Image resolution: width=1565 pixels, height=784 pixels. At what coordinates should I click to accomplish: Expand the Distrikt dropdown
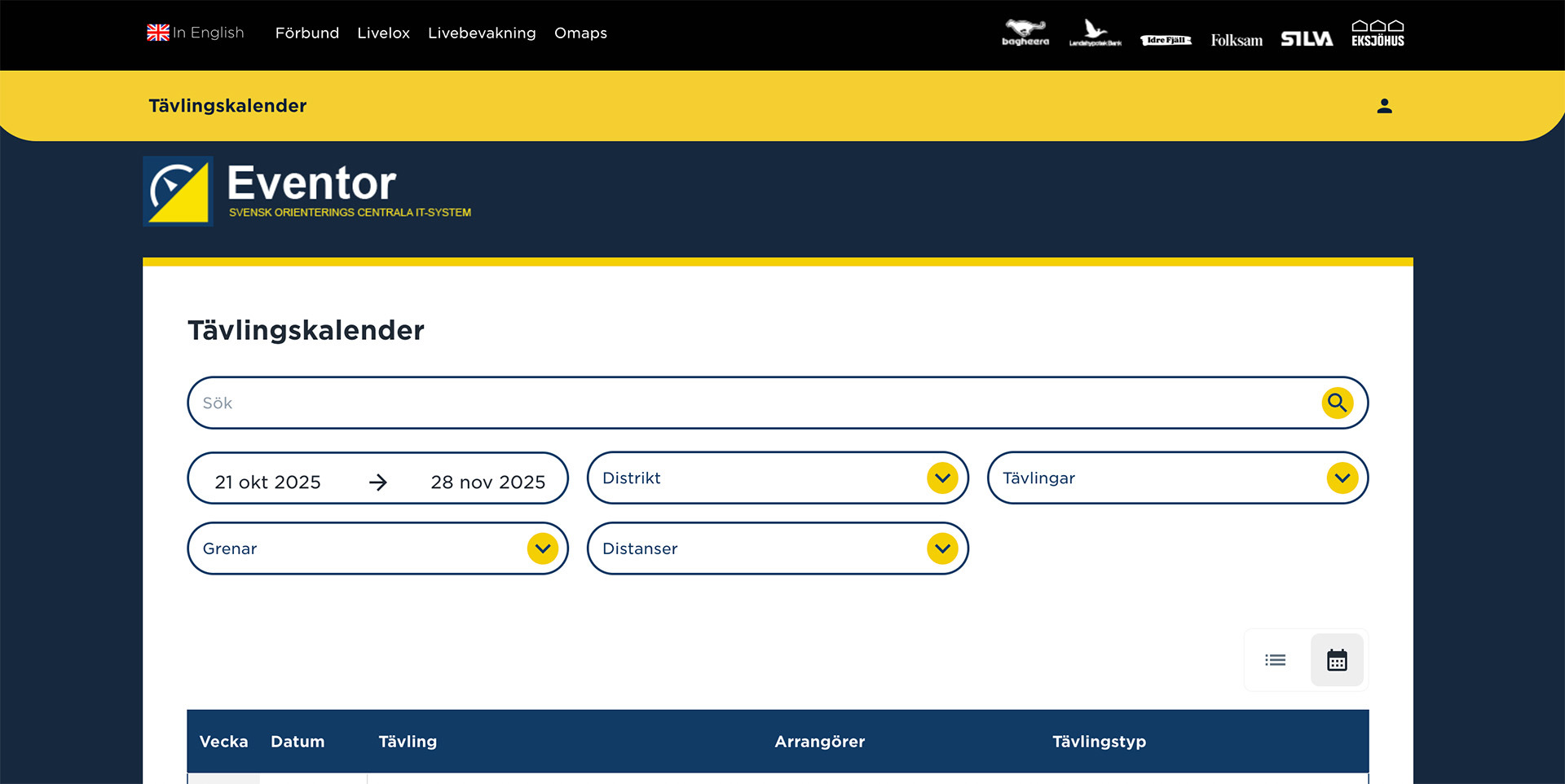777,478
